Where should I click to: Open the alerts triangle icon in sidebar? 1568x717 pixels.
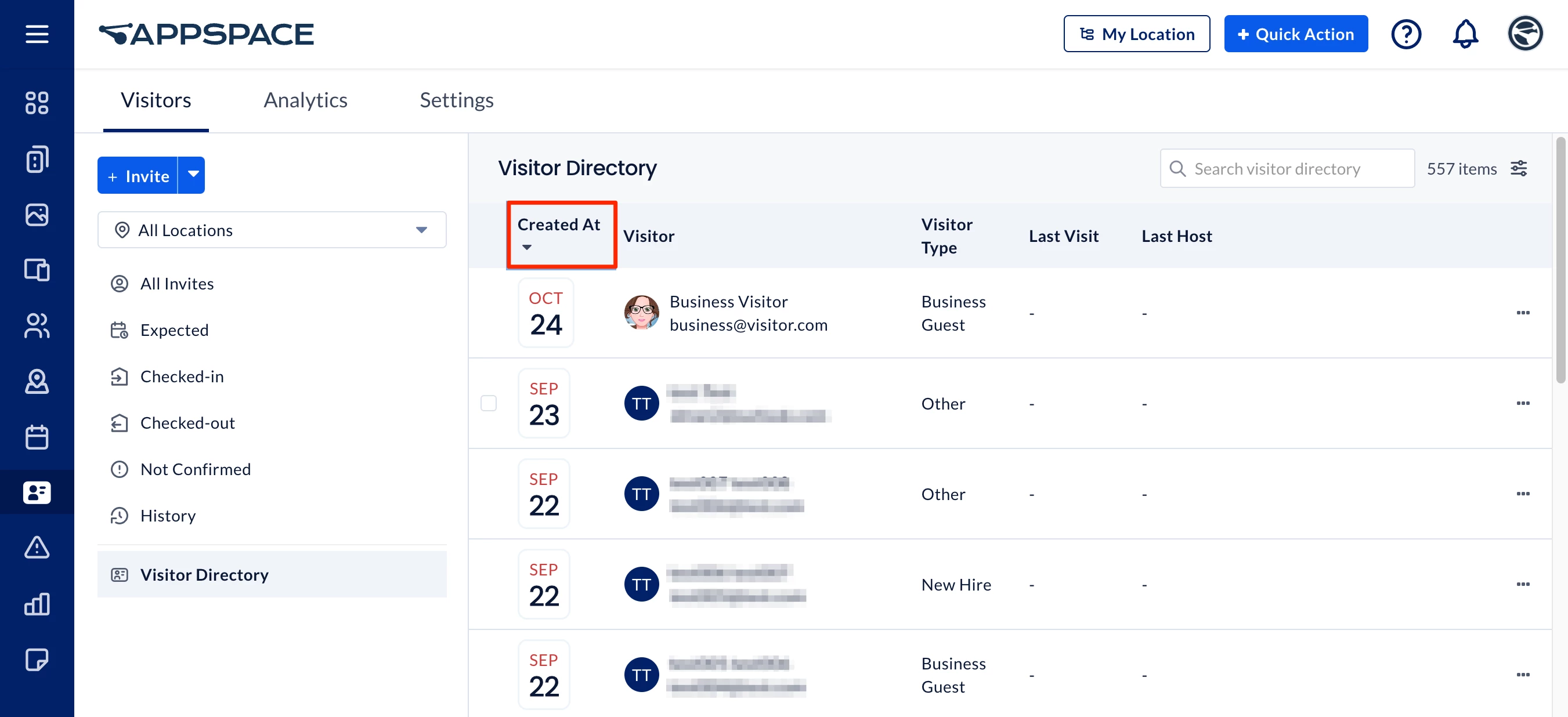click(x=37, y=548)
